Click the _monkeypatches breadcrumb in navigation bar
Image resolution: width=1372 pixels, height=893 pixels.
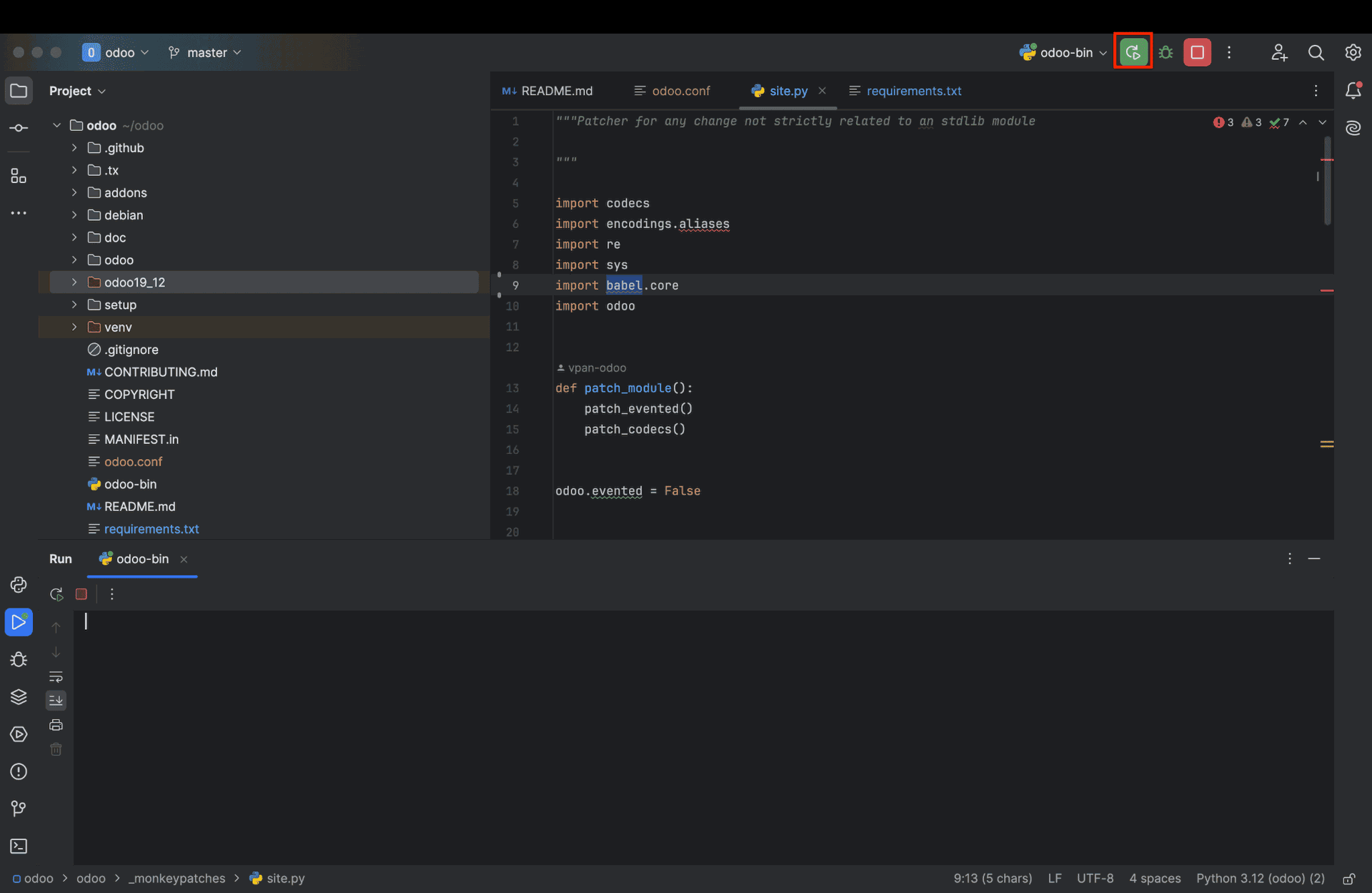pyautogui.click(x=177, y=879)
